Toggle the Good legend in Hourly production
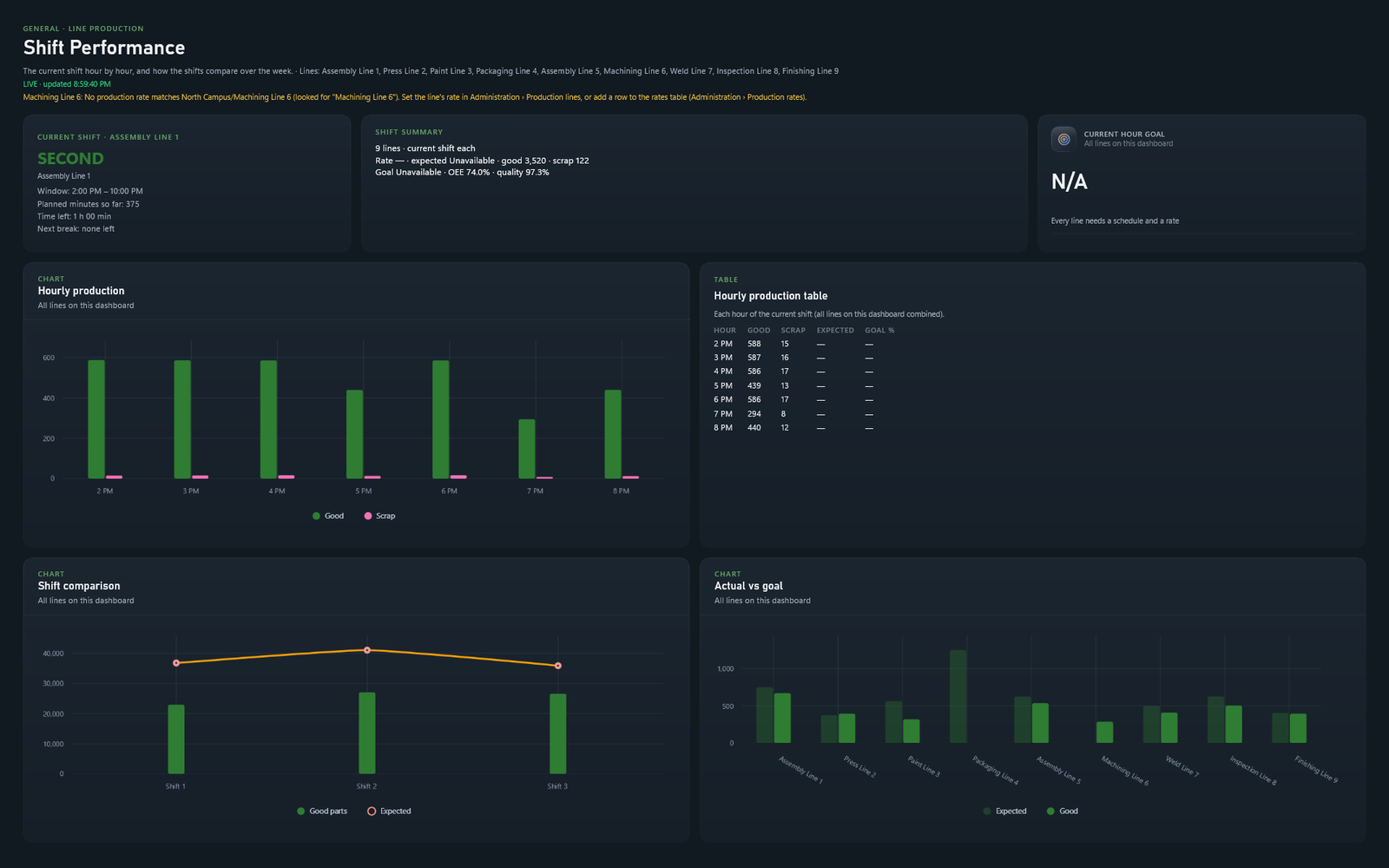The height and width of the screenshot is (868, 1389). click(x=328, y=516)
